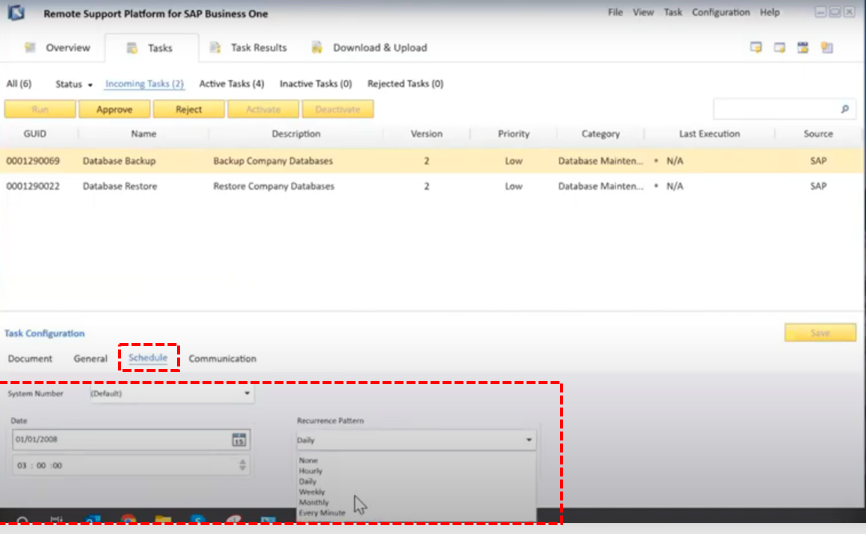
Task: Sort by the Category column header
Action: 600,134
